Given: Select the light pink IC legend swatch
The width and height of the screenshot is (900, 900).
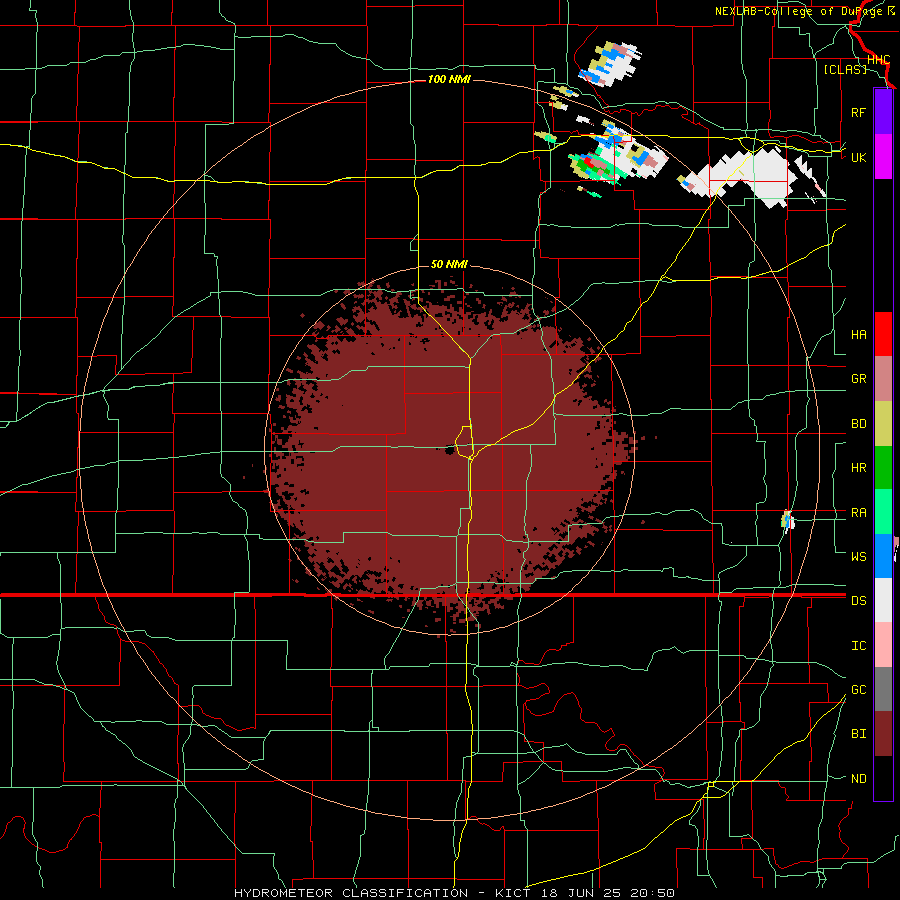Looking at the screenshot, I should pos(883,645).
